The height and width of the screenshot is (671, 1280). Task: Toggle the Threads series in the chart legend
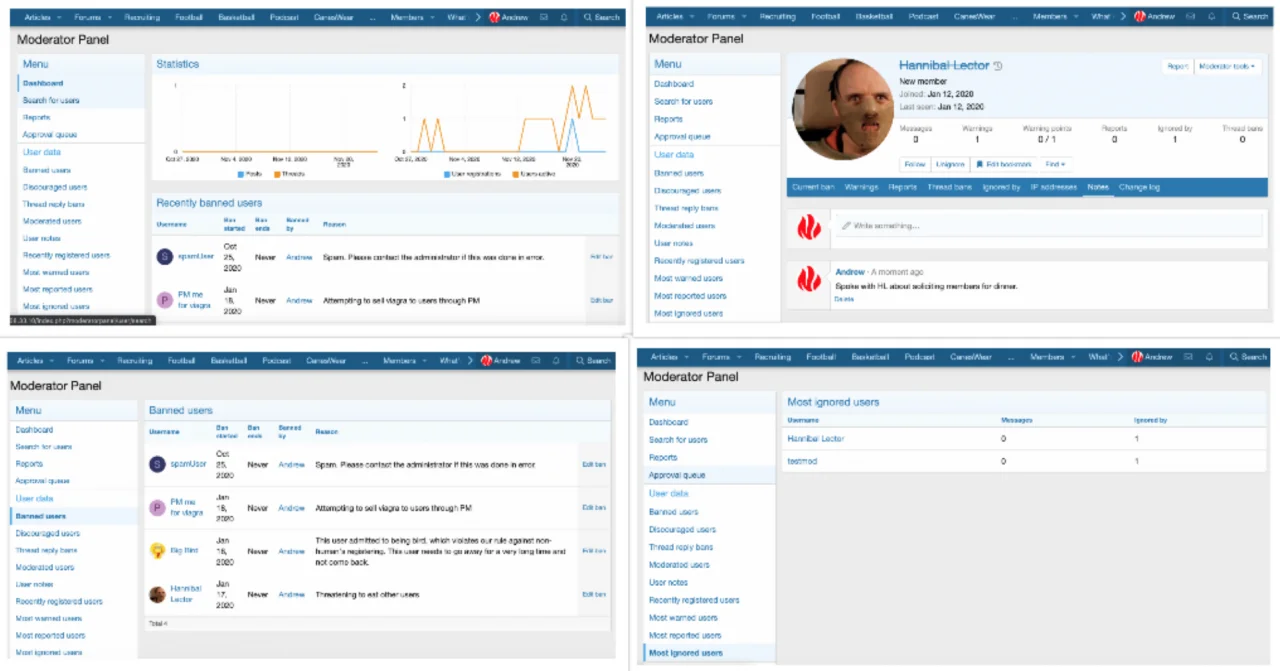[x=290, y=174]
